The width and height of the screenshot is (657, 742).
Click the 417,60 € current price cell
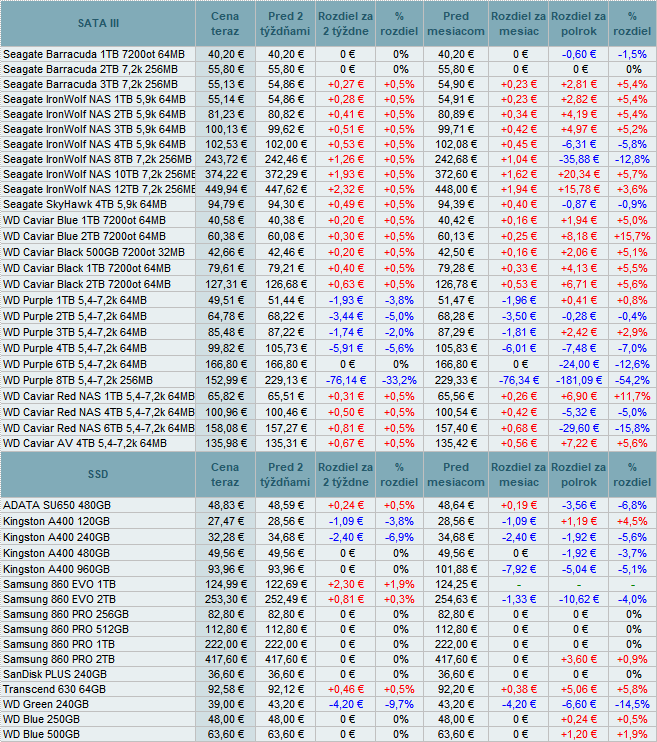tap(226, 660)
